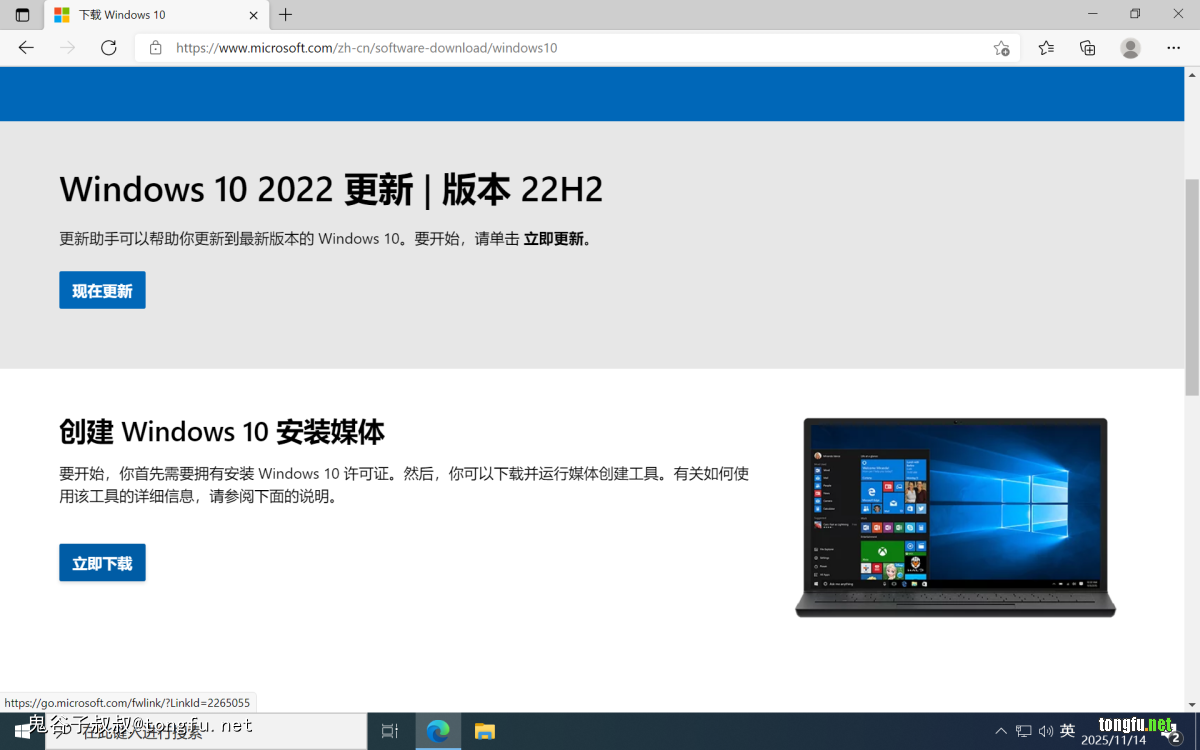1200x750 pixels.
Task: Open the vertical tabs actions menu
Action: (22, 15)
